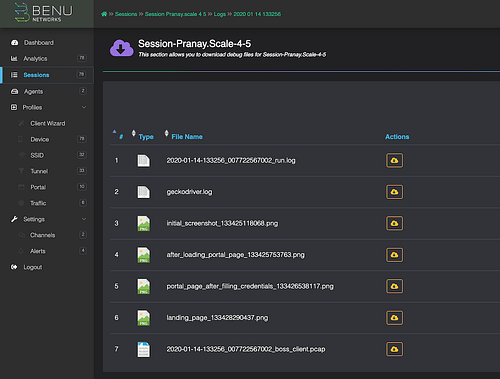
Task: Download geckodriver.log using its cloud button
Action: click(394, 192)
